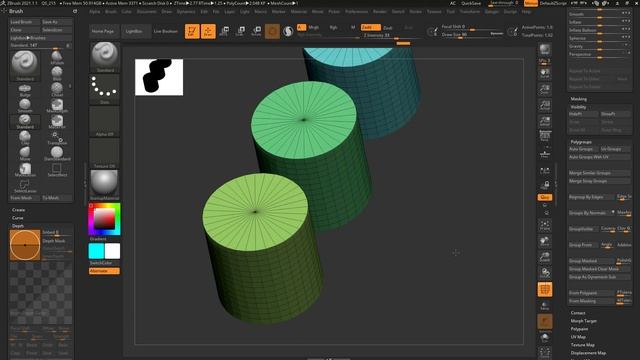The height and width of the screenshot is (360, 640).
Task: Open the Zplugin menu
Action: pos(492,12)
